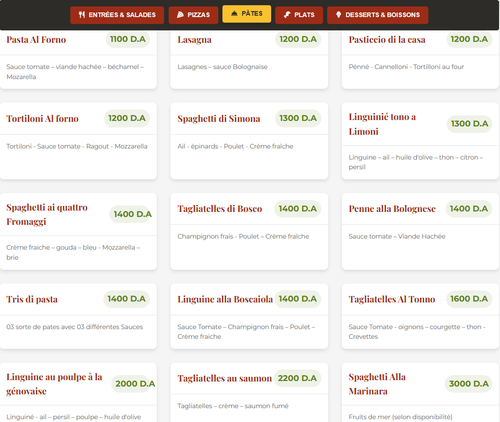Click Tagliatelles di Bosco 1400 D.A price
Image resolution: width=500 pixels, height=422 pixels.
coord(298,209)
